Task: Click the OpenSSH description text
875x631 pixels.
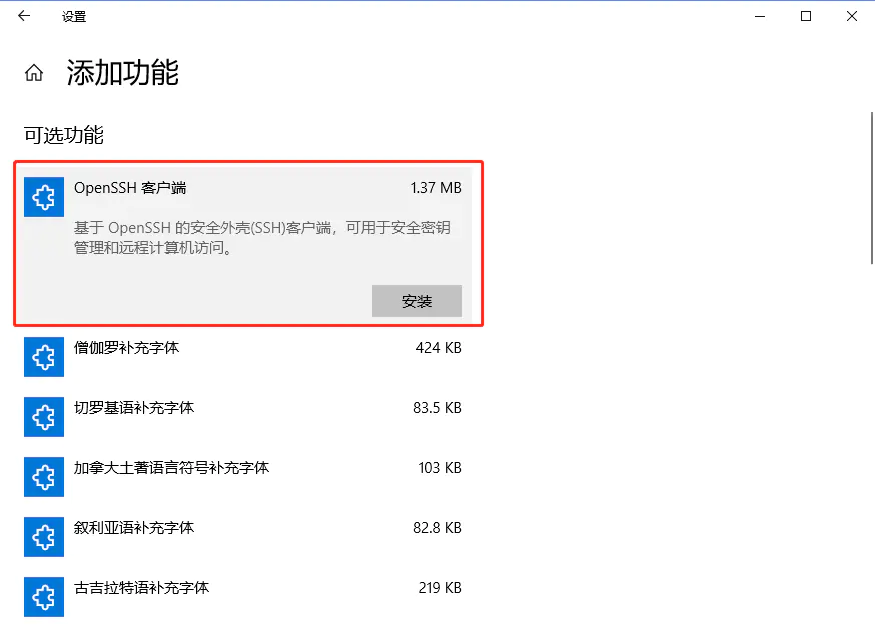Action: [x=262, y=238]
